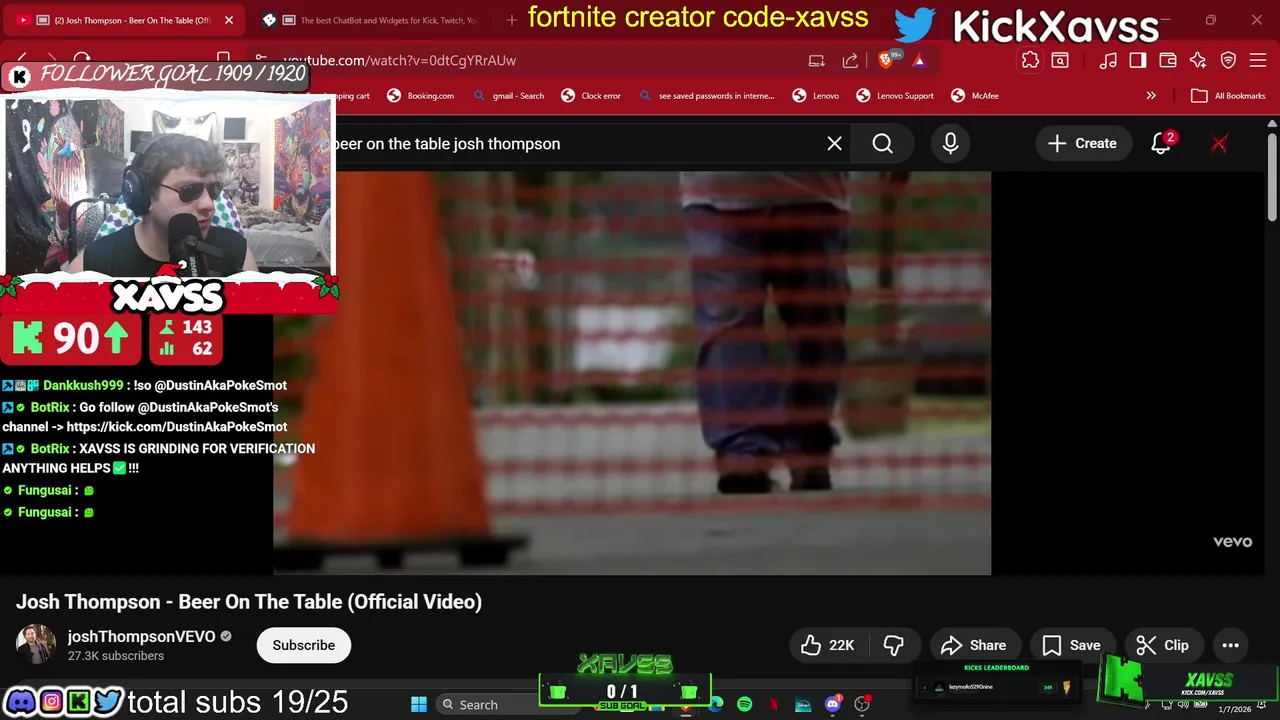Image resolution: width=1280 pixels, height=720 pixels.
Task: Open Brave VPN shield icon
Action: 1229,60
